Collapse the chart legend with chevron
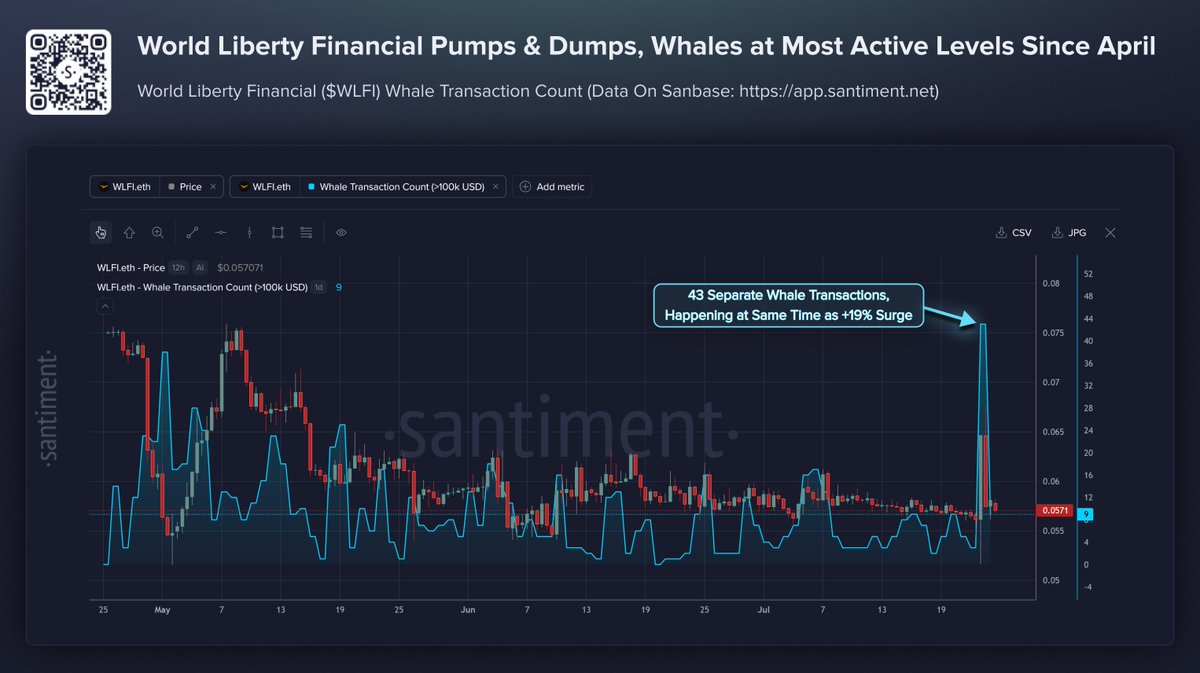Screen dimensions: 1200x673 (x=104, y=307)
